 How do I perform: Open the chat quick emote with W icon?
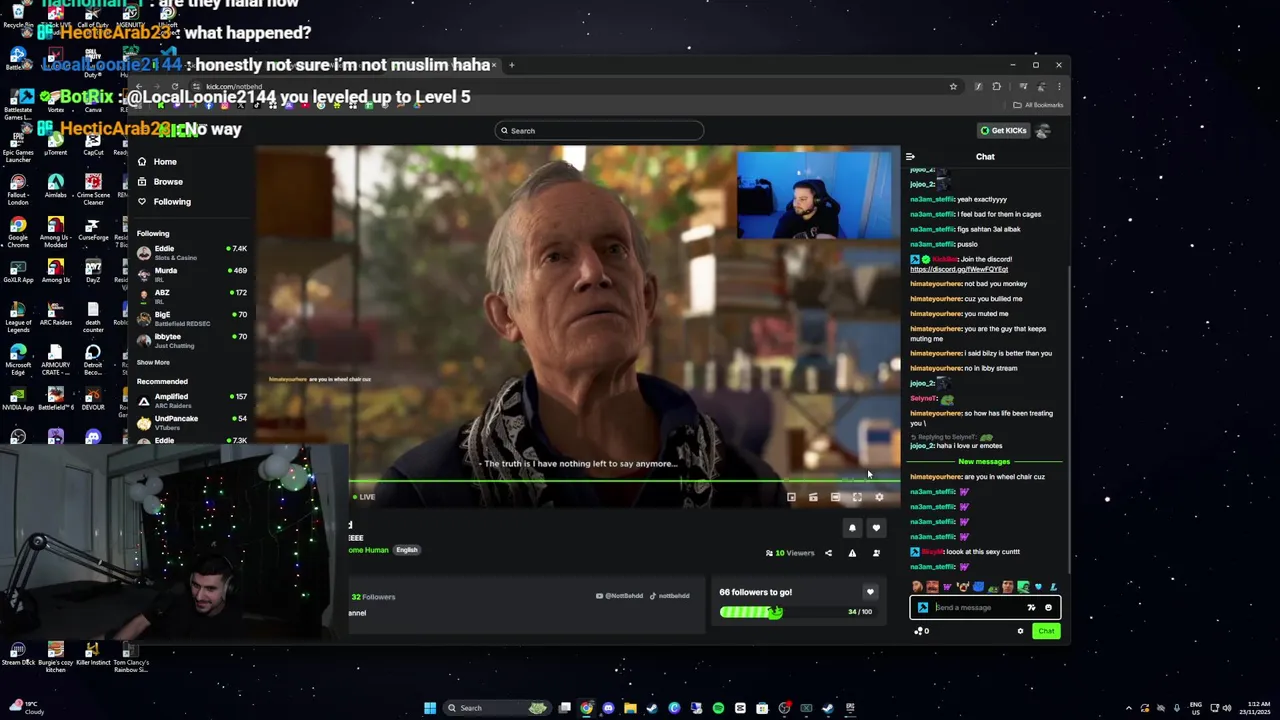pos(947,587)
